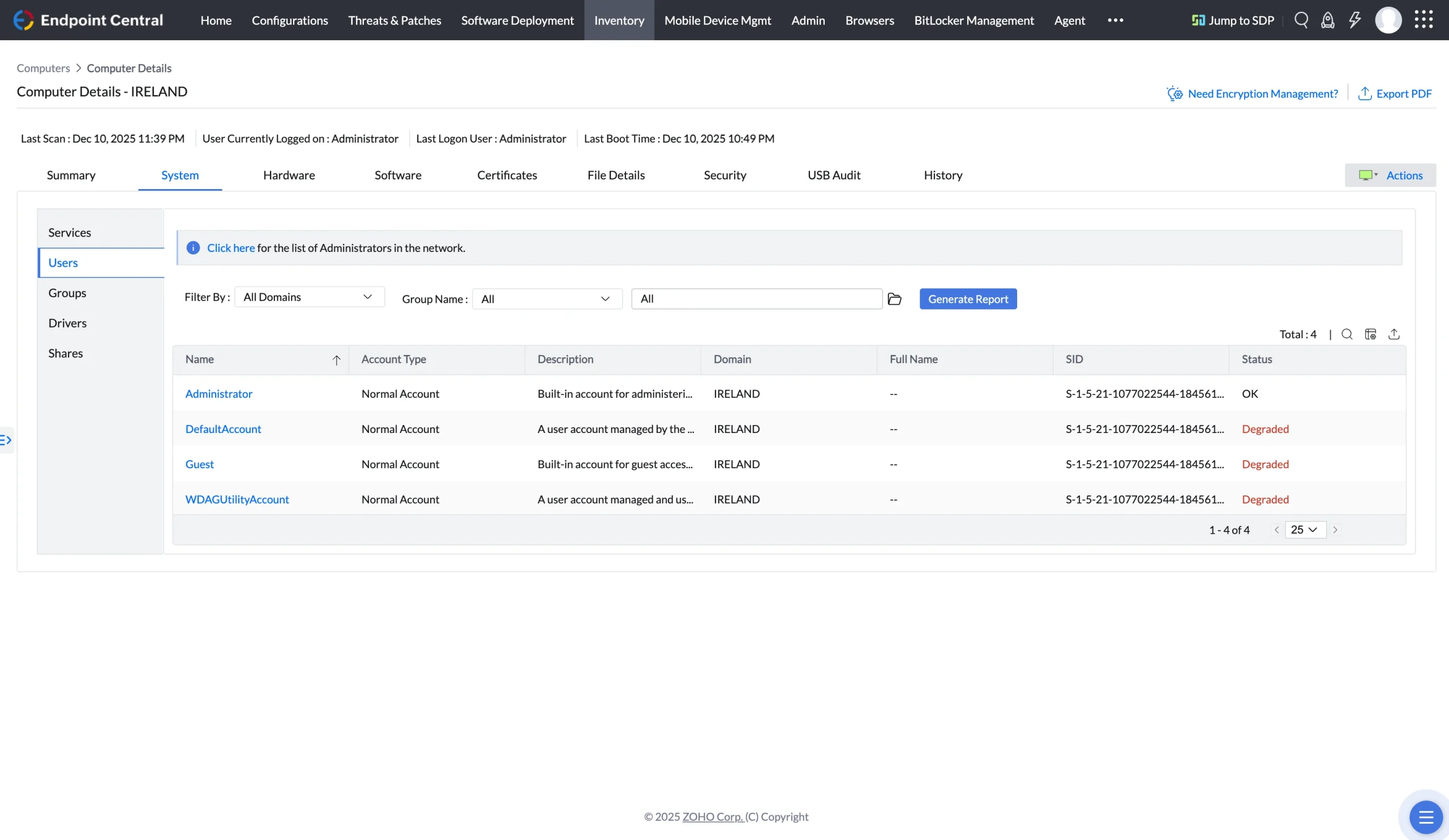This screenshot has height=840, width=1449.
Task: Click the Name column sort arrow
Action: [x=336, y=360]
